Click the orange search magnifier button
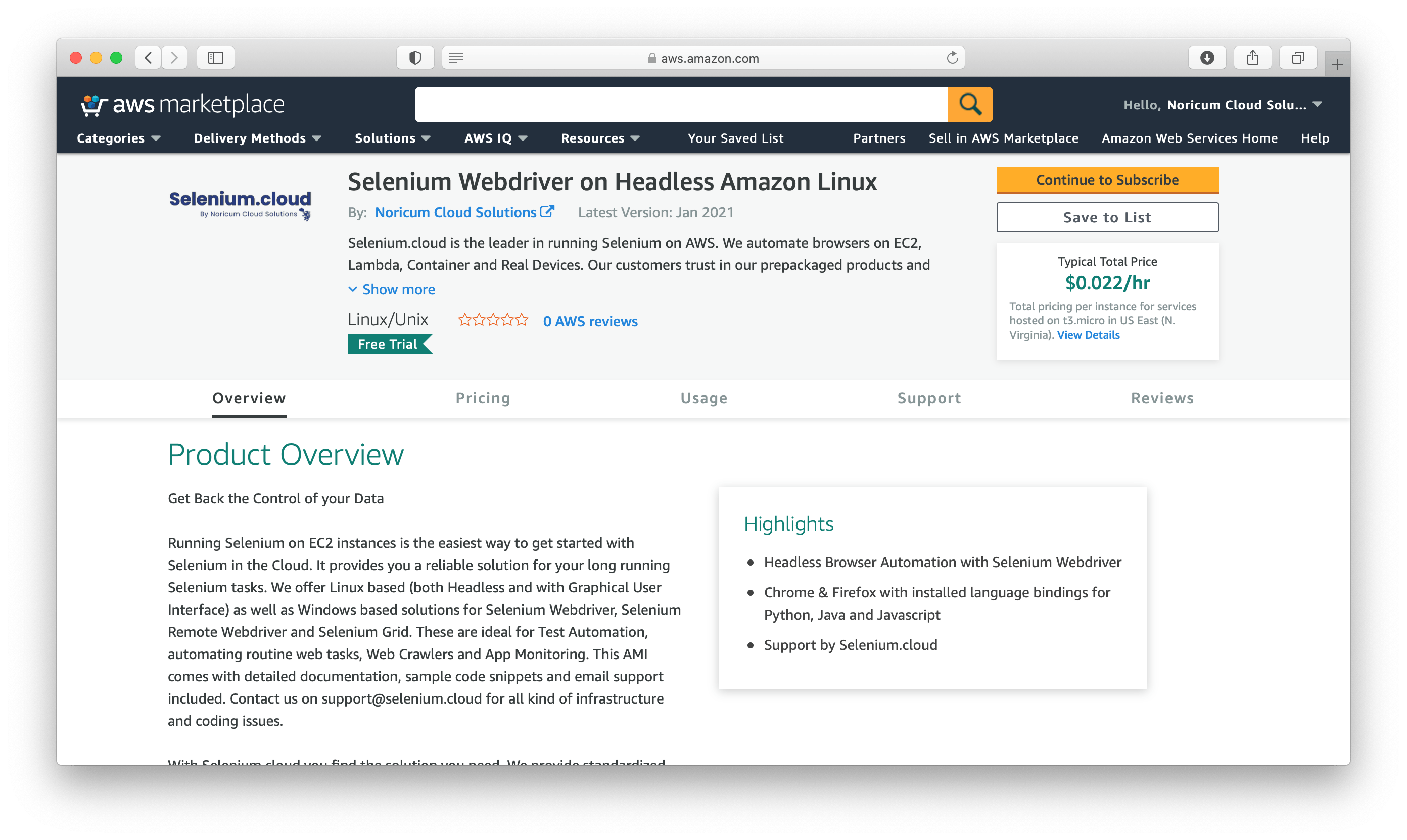 pyautogui.click(x=969, y=104)
